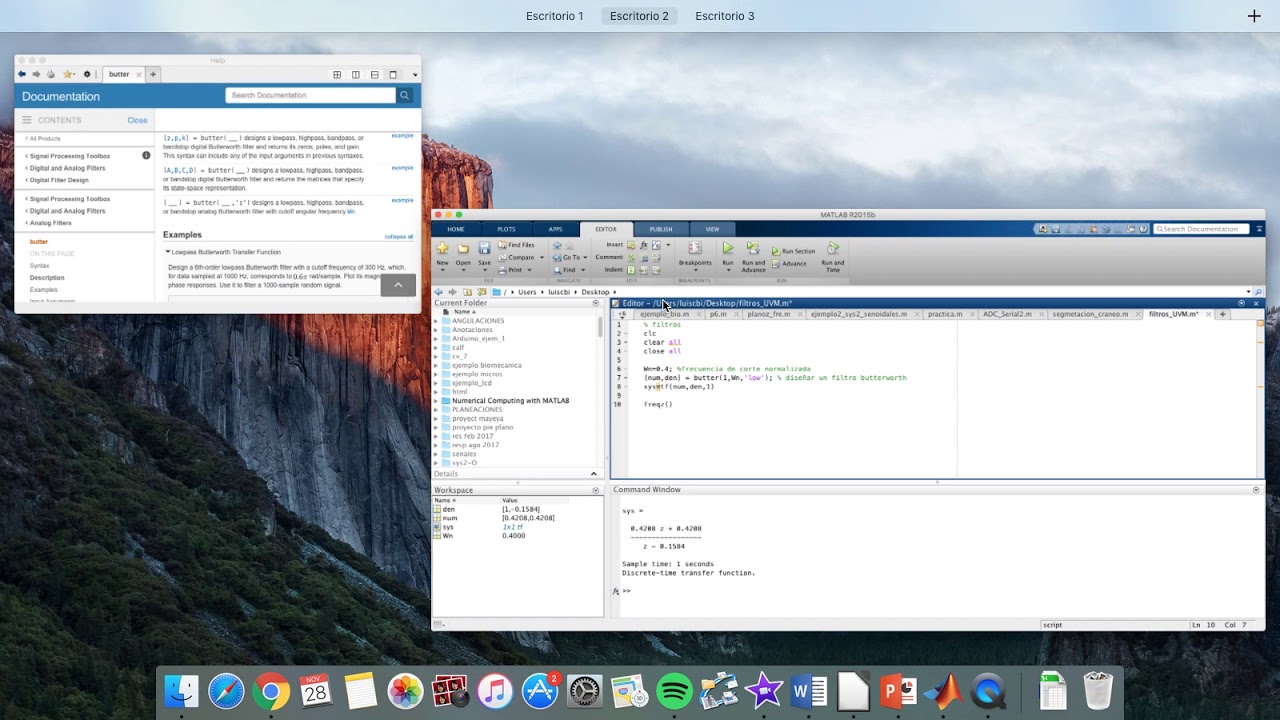Open the Breakpoints dropdown
Viewport: 1280px width, 720px height.
pyautogui.click(x=695, y=263)
